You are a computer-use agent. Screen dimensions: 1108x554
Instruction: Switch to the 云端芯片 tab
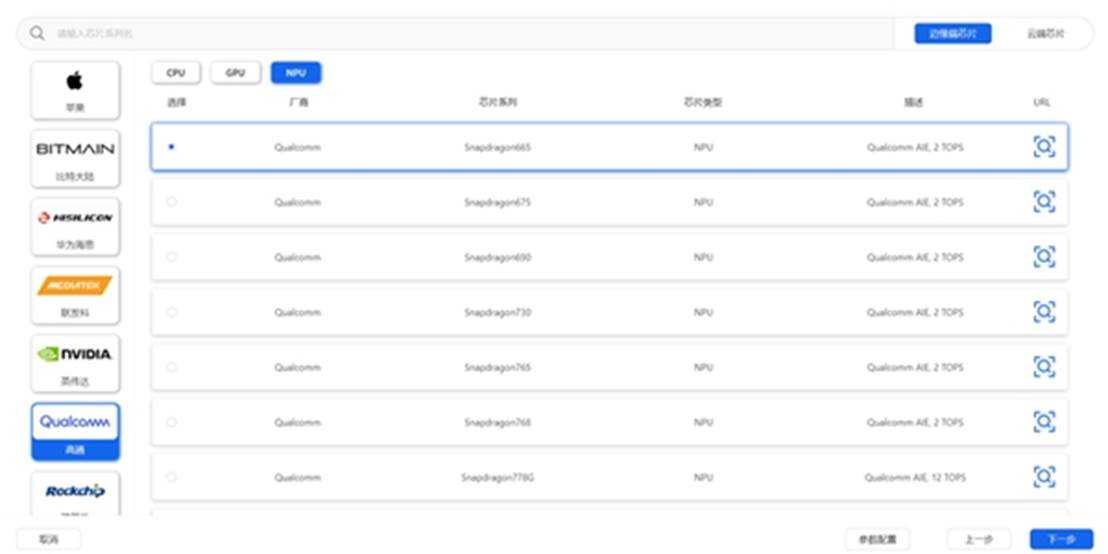pyautogui.click(x=1045, y=33)
